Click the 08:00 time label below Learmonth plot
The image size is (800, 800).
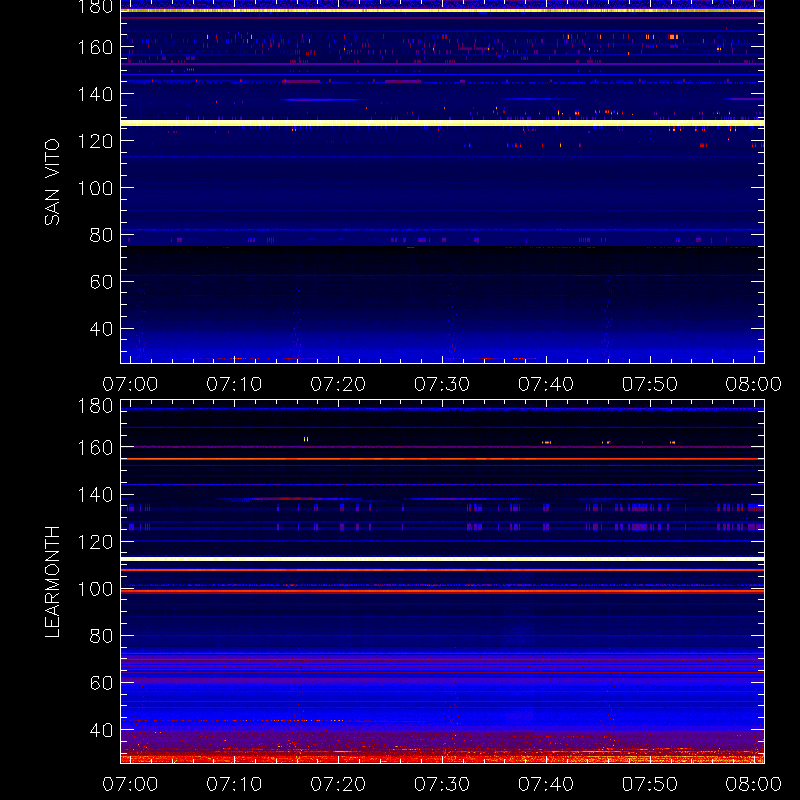[754, 784]
